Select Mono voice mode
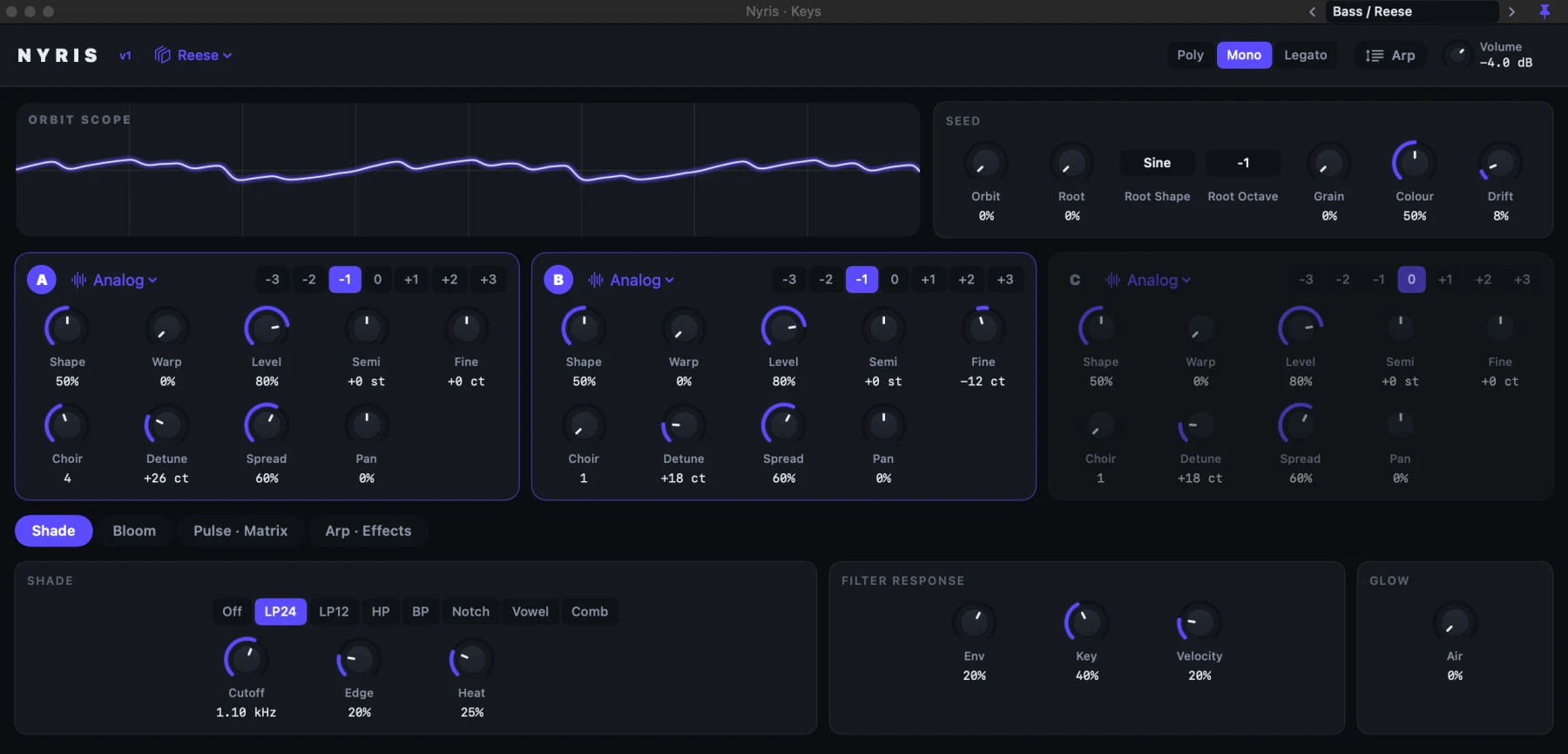1568x754 pixels. tap(1244, 55)
